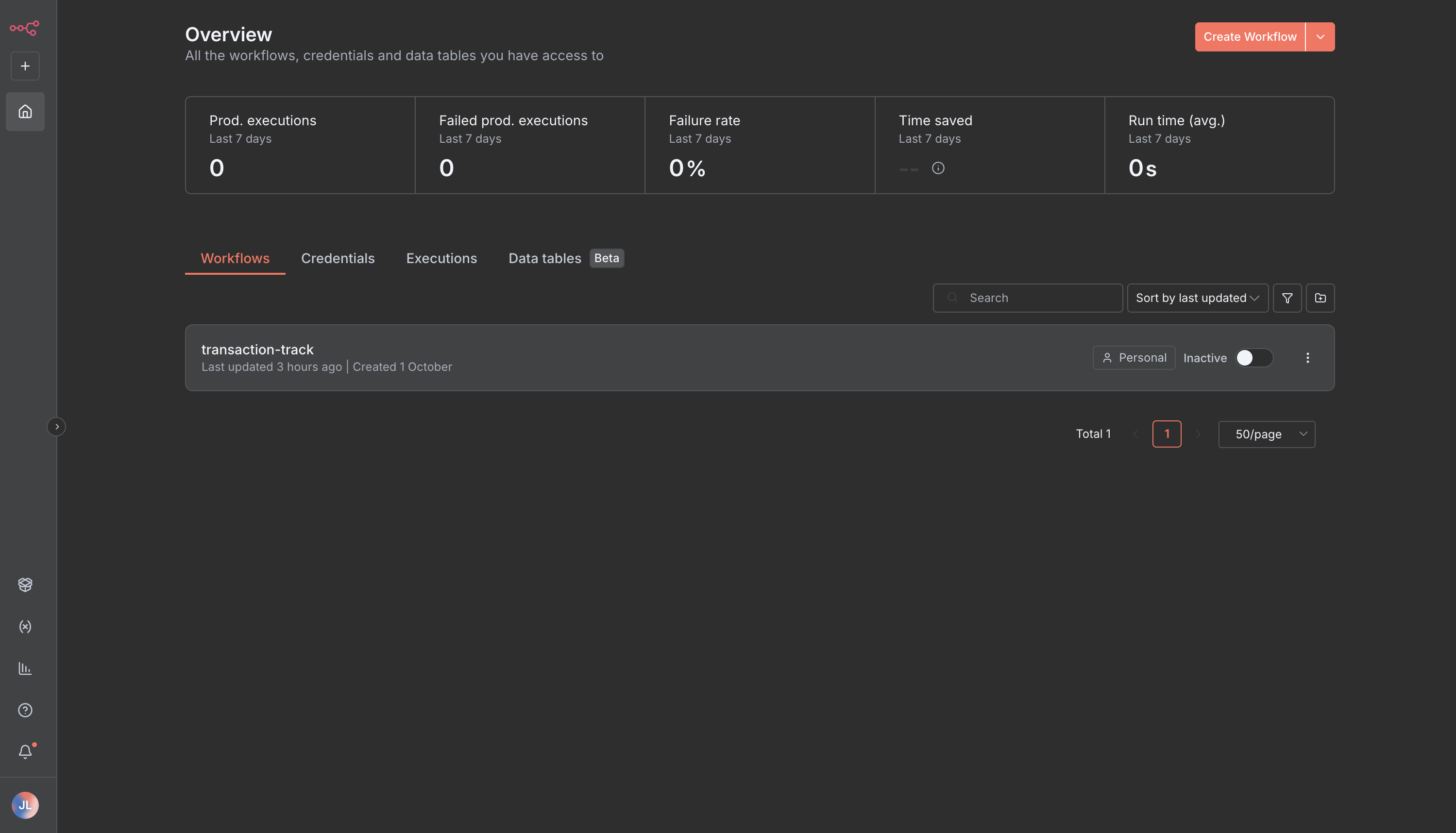This screenshot has height=833, width=1456.
Task: Click the n8n logo at the top left
Action: (24, 28)
